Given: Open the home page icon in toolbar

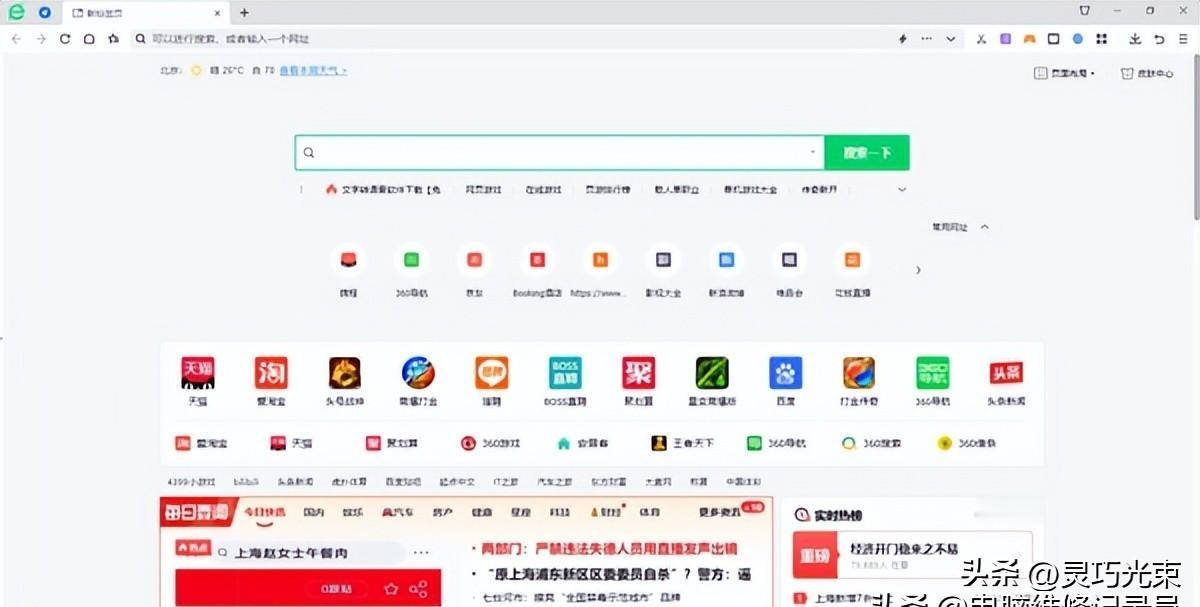Looking at the screenshot, I should [89, 39].
